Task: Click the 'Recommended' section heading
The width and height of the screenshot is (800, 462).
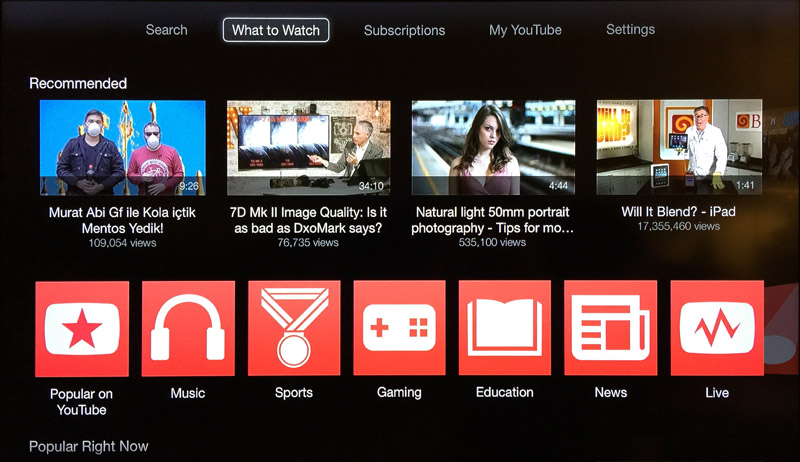Action: 78,84
